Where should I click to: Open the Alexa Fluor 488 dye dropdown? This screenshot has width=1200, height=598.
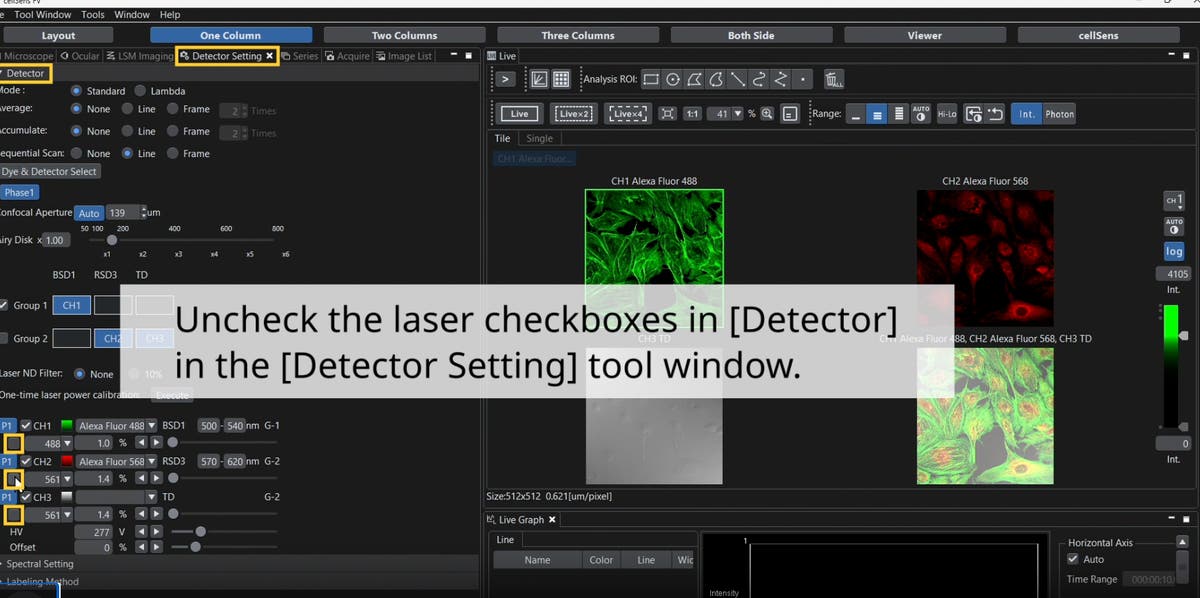150,425
